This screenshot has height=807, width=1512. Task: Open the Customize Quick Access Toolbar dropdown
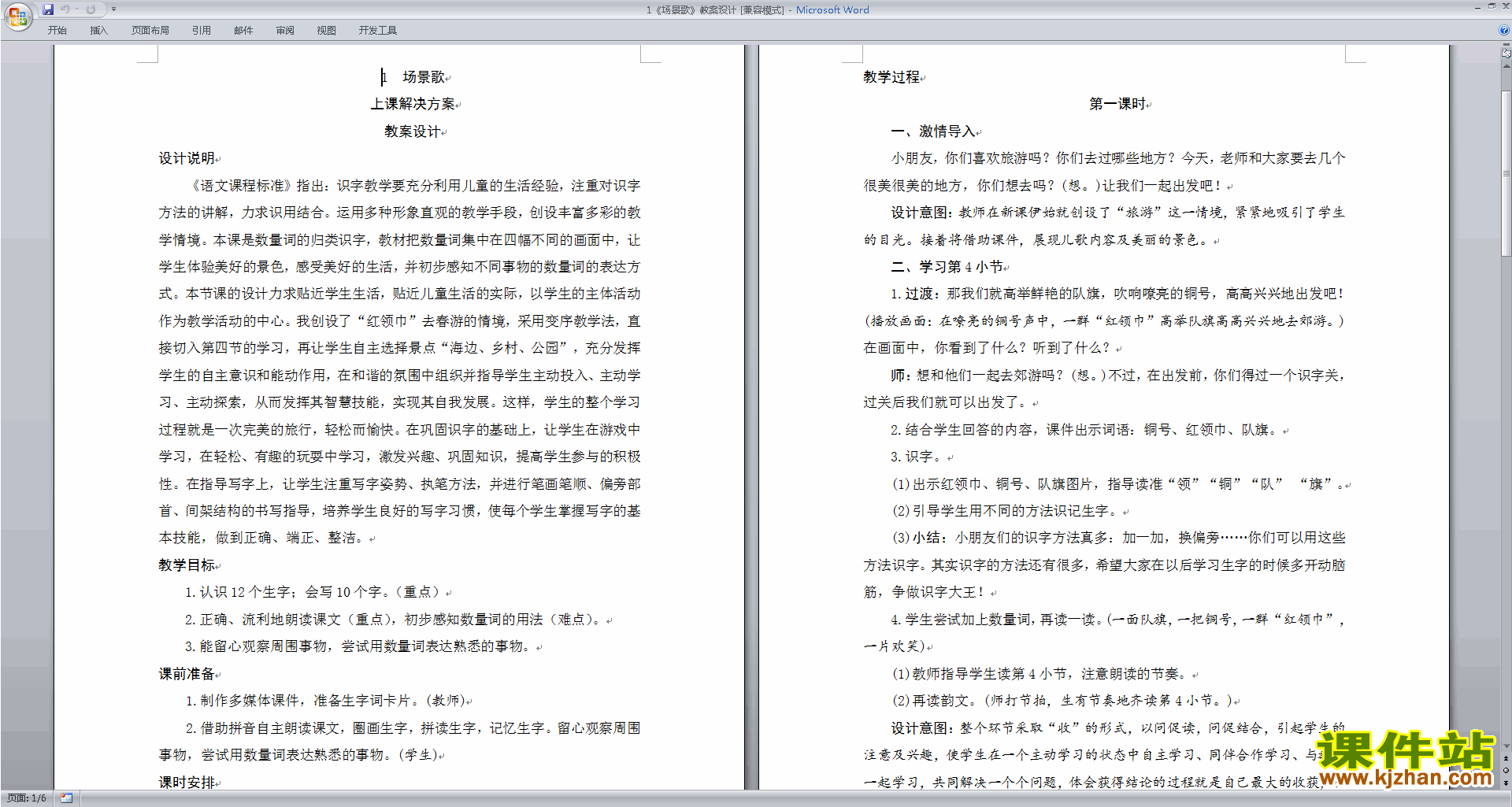(x=113, y=9)
